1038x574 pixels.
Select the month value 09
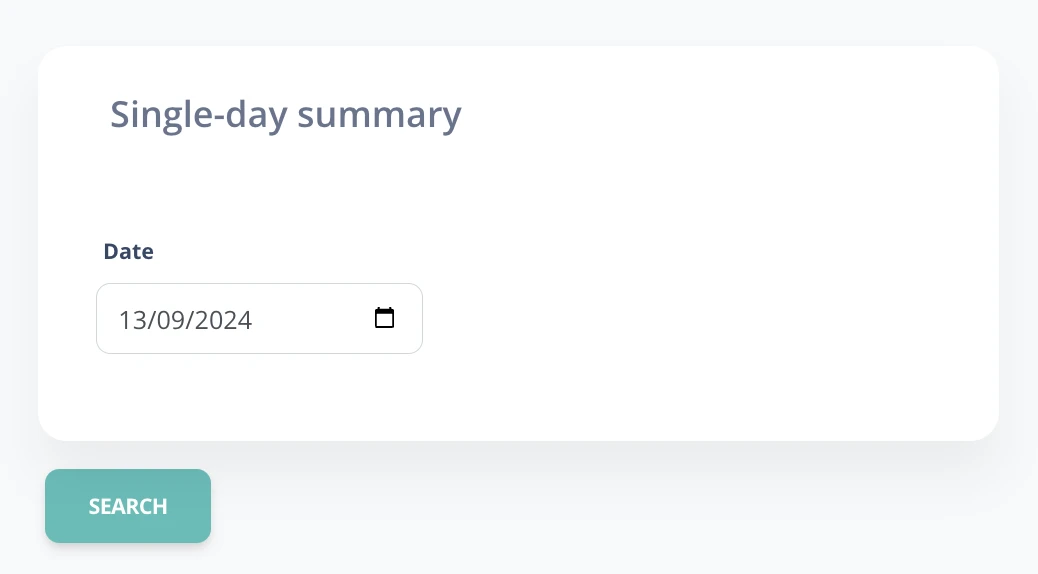click(171, 320)
